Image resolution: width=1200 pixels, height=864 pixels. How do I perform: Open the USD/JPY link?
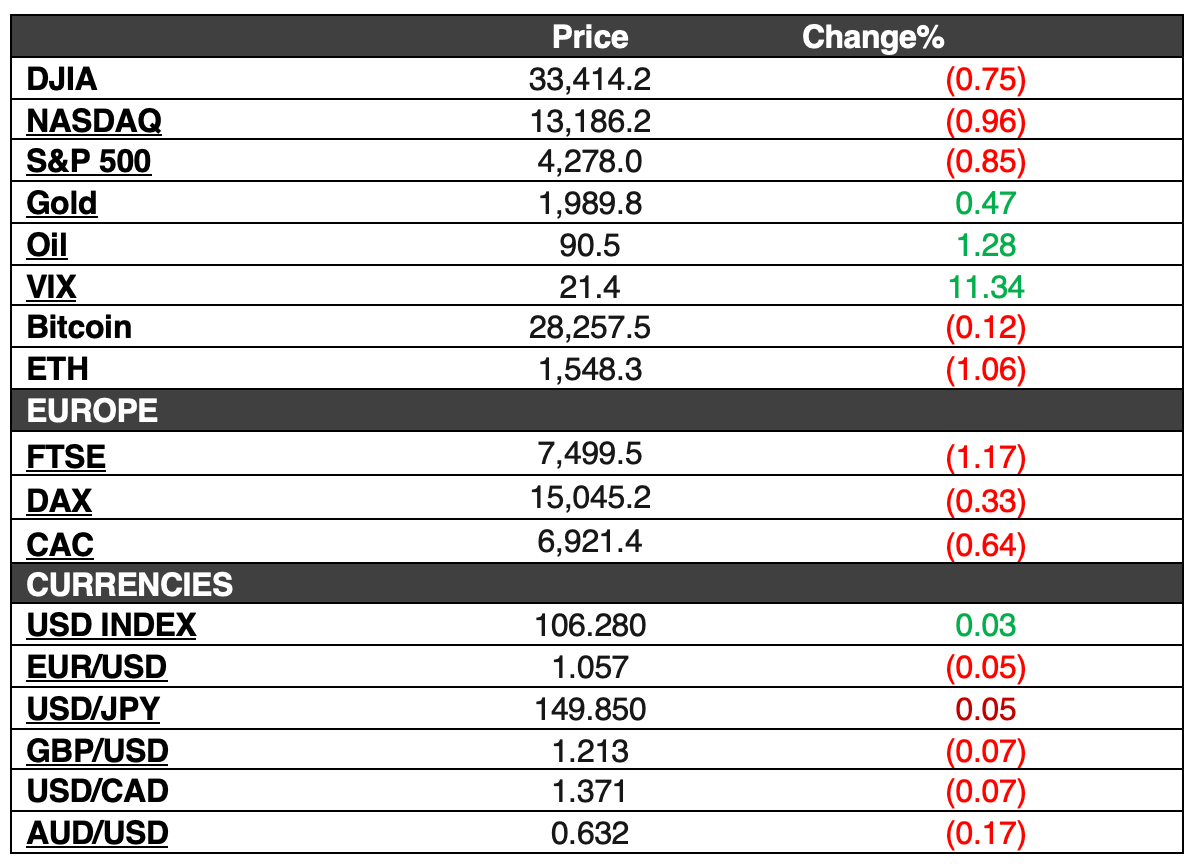click(x=93, y=709)
